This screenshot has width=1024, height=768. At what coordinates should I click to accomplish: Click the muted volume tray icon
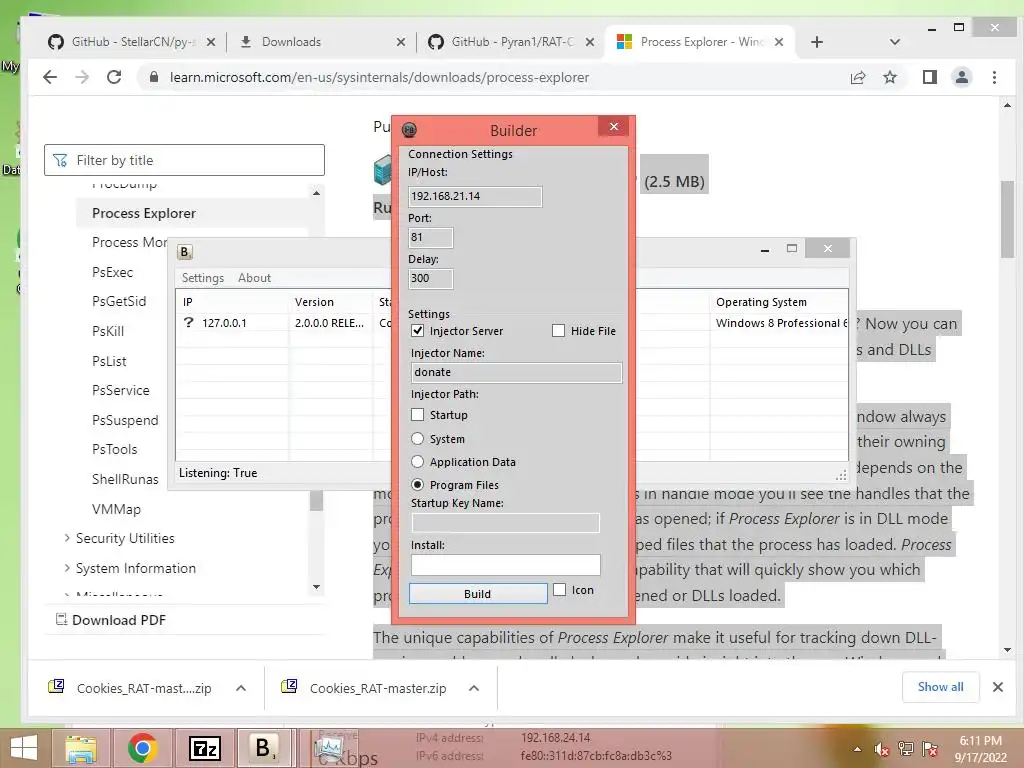point(882,749)
